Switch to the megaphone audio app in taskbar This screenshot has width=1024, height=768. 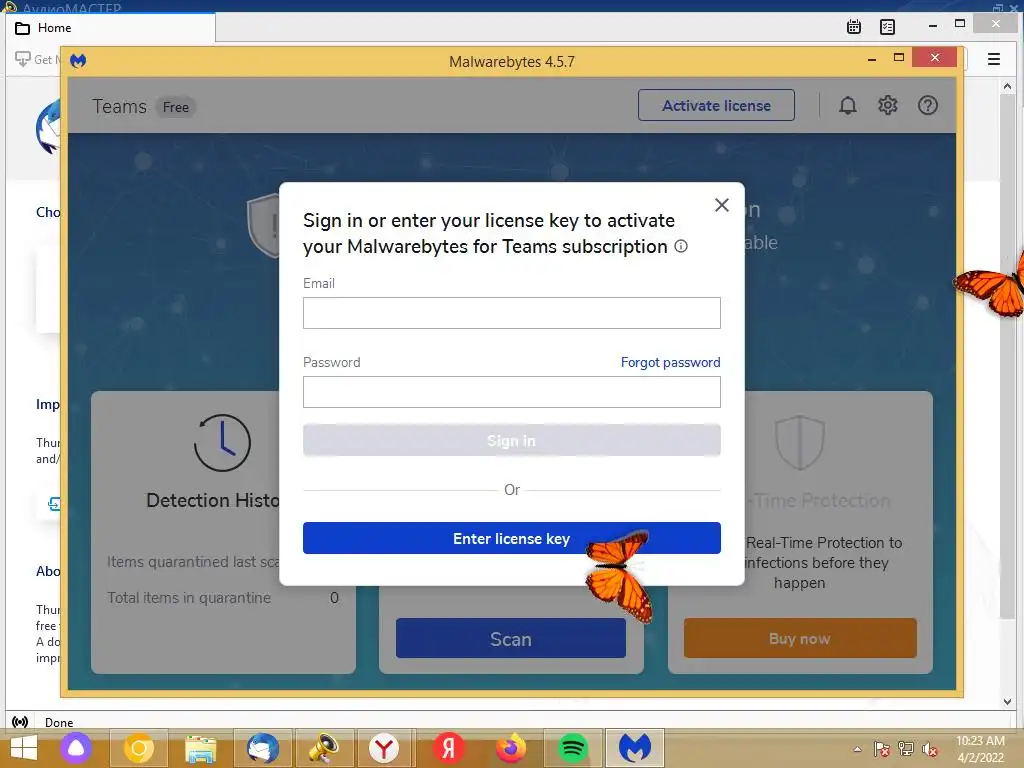click(x=324, y=748)
